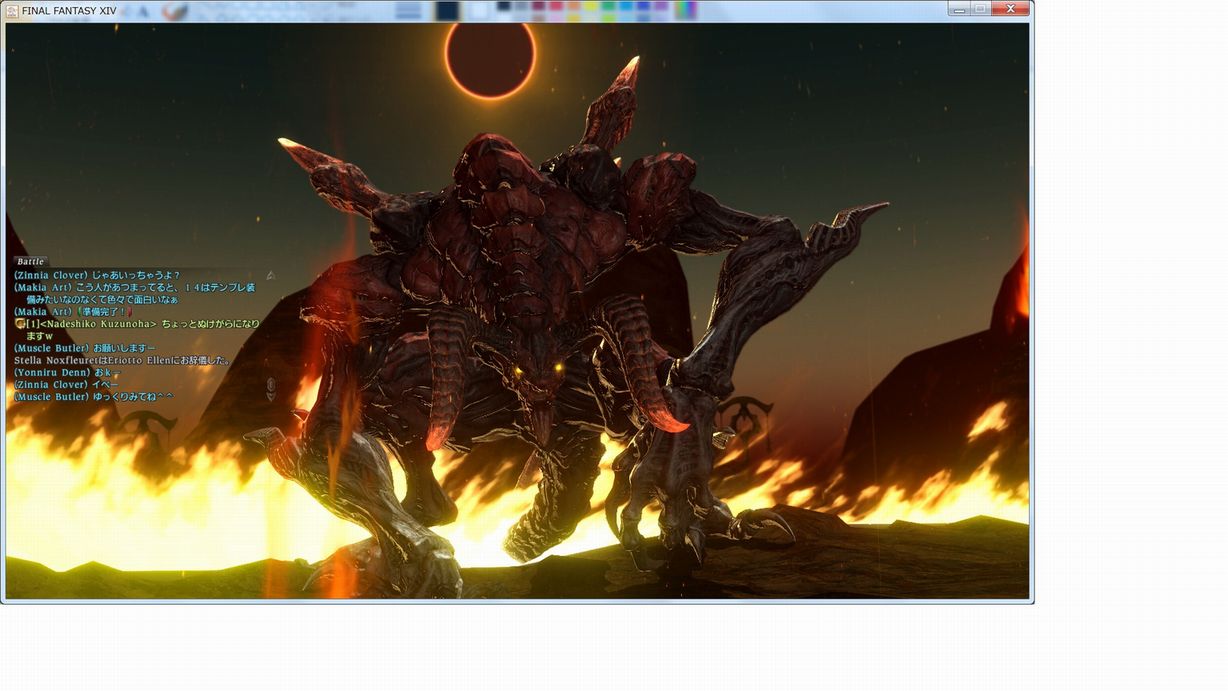Click Makia Art's message starting 'こう人があつまってると'
This screenshot has width=1228, height=691.
(x=134, y=294)
